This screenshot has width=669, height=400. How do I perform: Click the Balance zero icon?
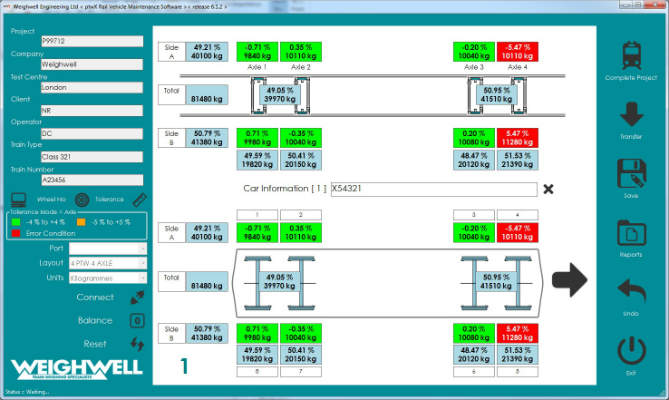click(138, 321)
